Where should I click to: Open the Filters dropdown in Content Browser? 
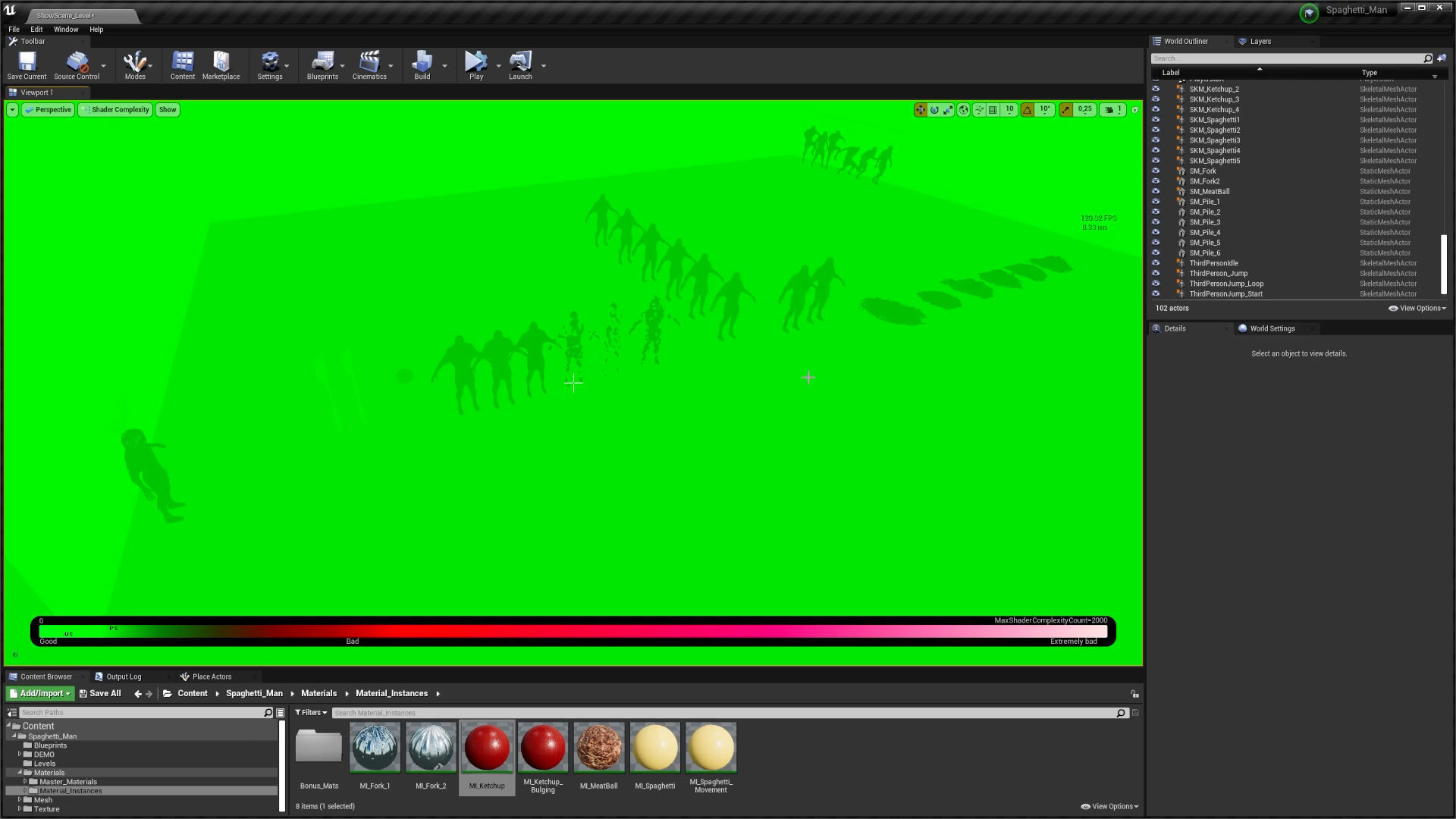pyautogui.click(x=311, y=713)
